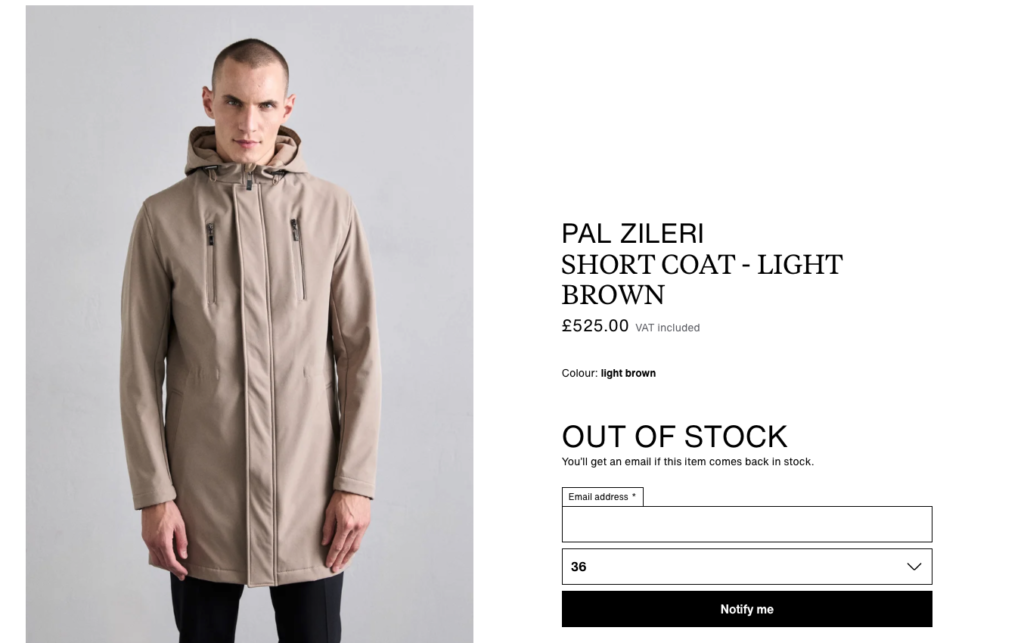Click the Email address * field label
Screen dimensions: 1024x643
[x=602, y=497]
